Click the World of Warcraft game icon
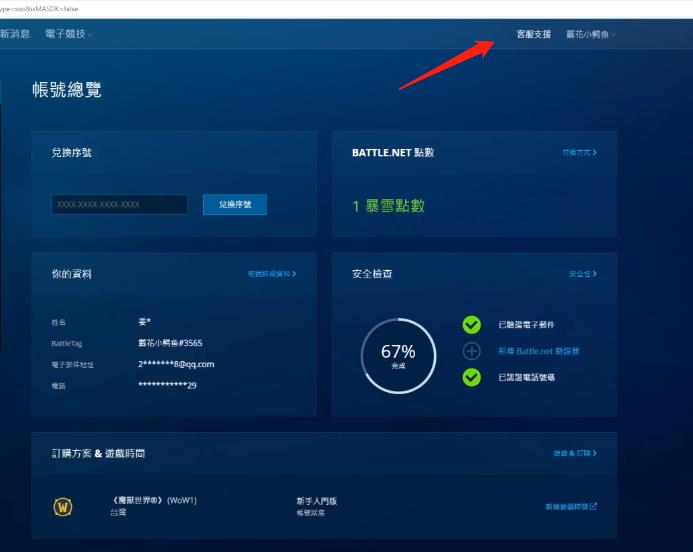Screen dimensions: 693x552 [63, 507]
